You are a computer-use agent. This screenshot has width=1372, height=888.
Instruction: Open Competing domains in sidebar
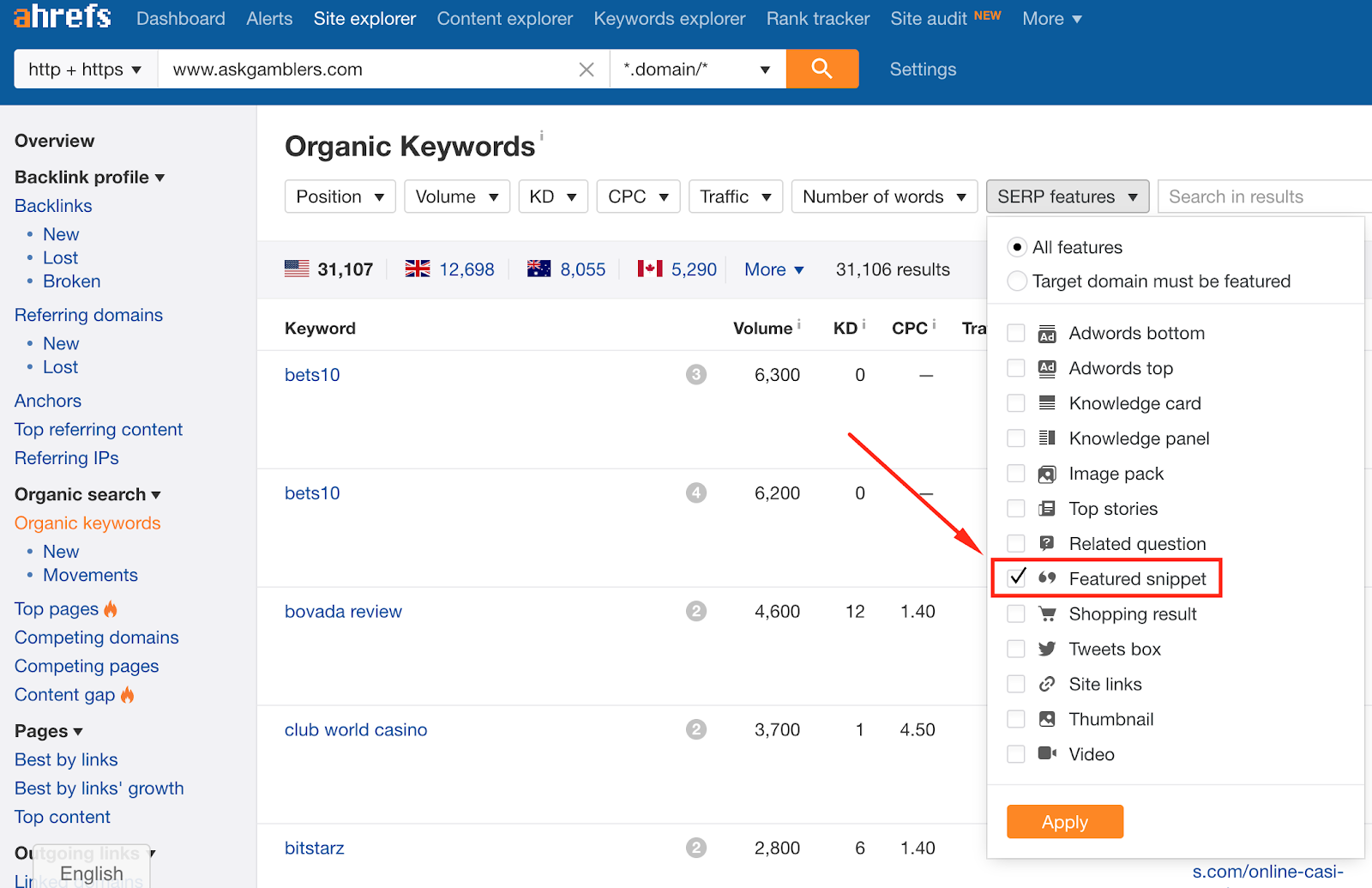97,637
